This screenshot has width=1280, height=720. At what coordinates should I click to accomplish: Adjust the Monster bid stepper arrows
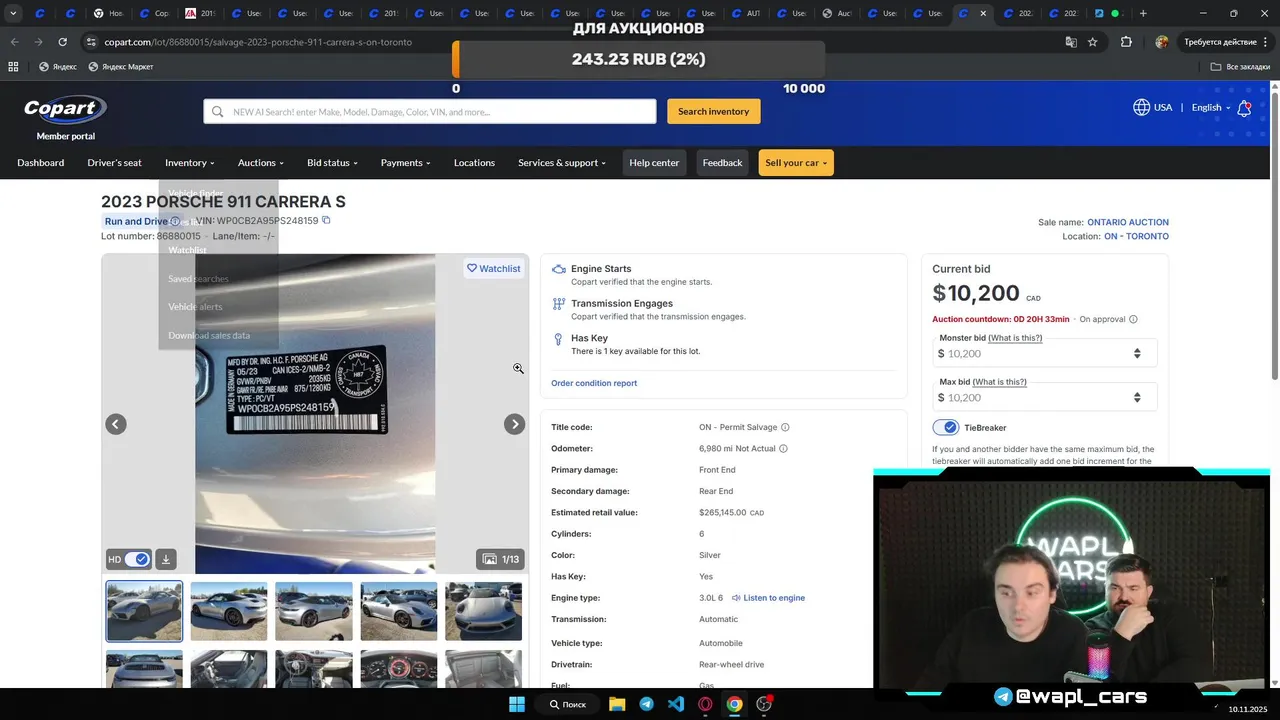pos(1137,353)
